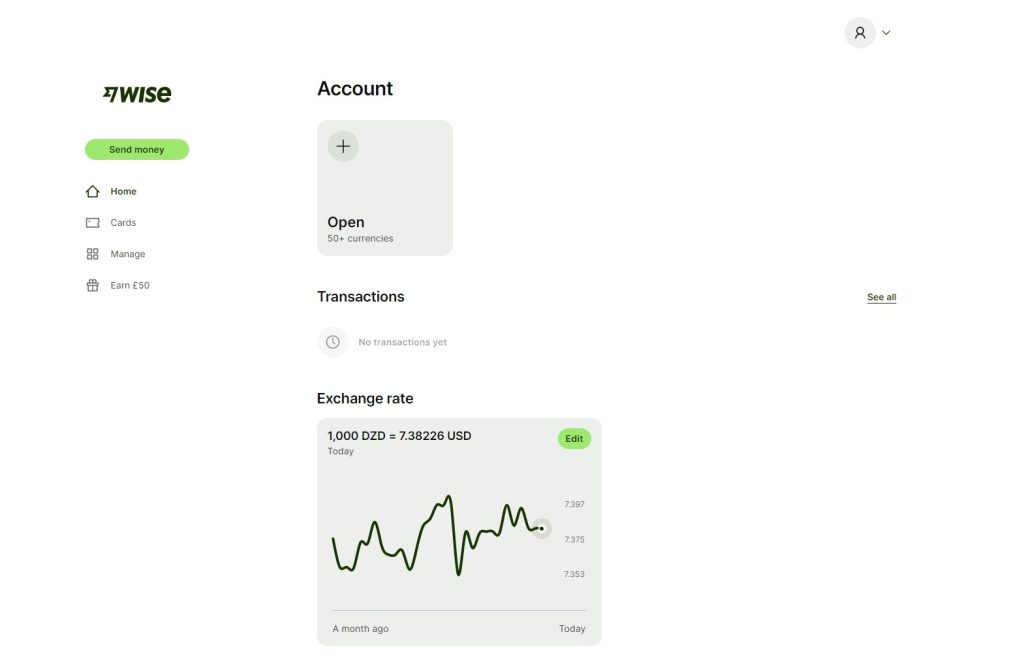The width and height of the screenshot is (1024, 656).
Task: Click the exchange rate line chart
Action: tap(440, 535)
